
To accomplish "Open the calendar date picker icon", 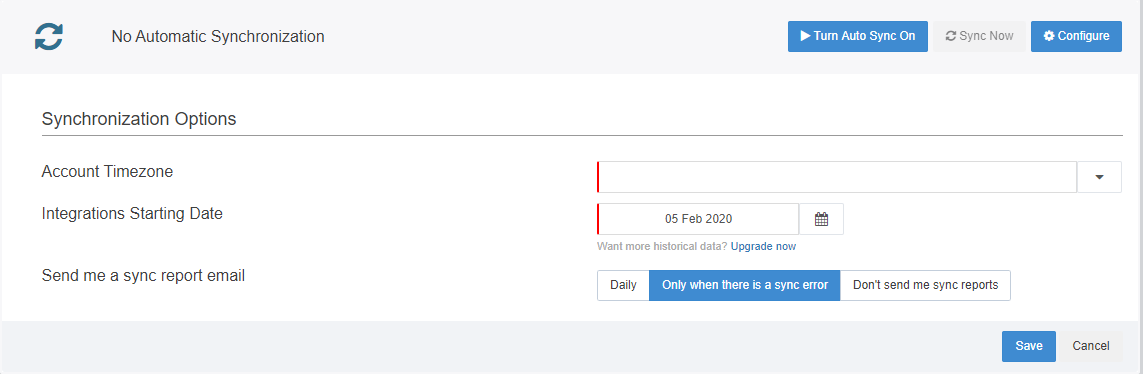I will (822, 219).
